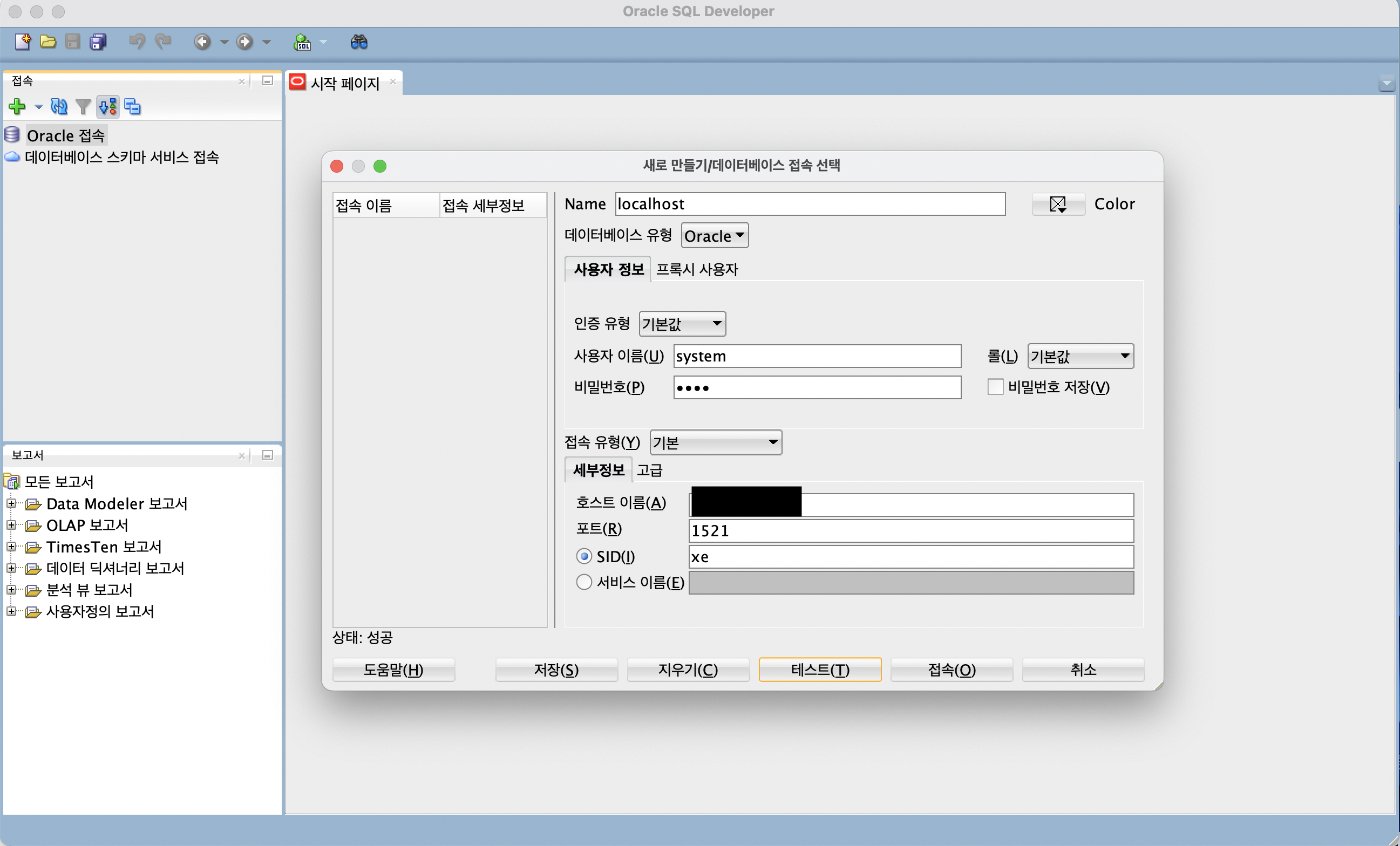The image size is (1400, 846).
Task: Click the schema browser icon in connections panel
Action: pyautogui.click(x=108, y=106)
